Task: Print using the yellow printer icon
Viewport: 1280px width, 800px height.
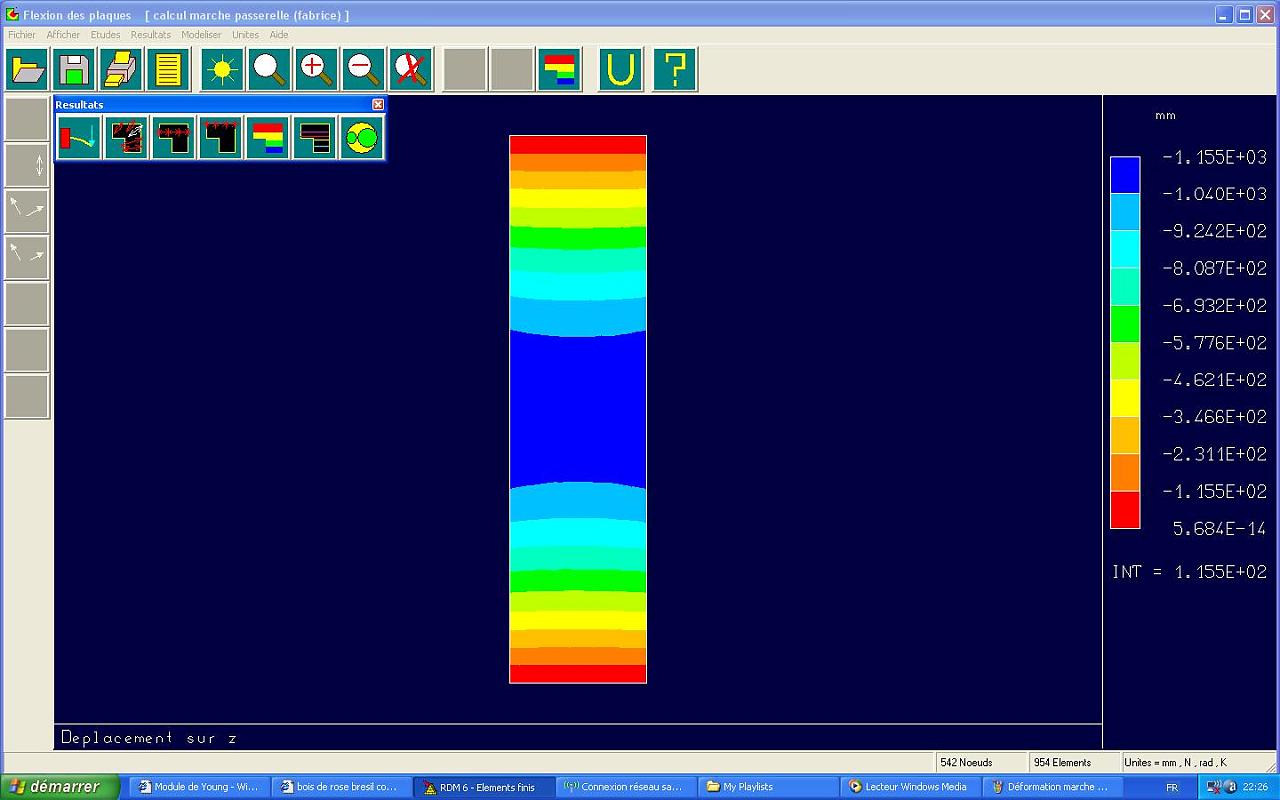Action: point(121,69)
